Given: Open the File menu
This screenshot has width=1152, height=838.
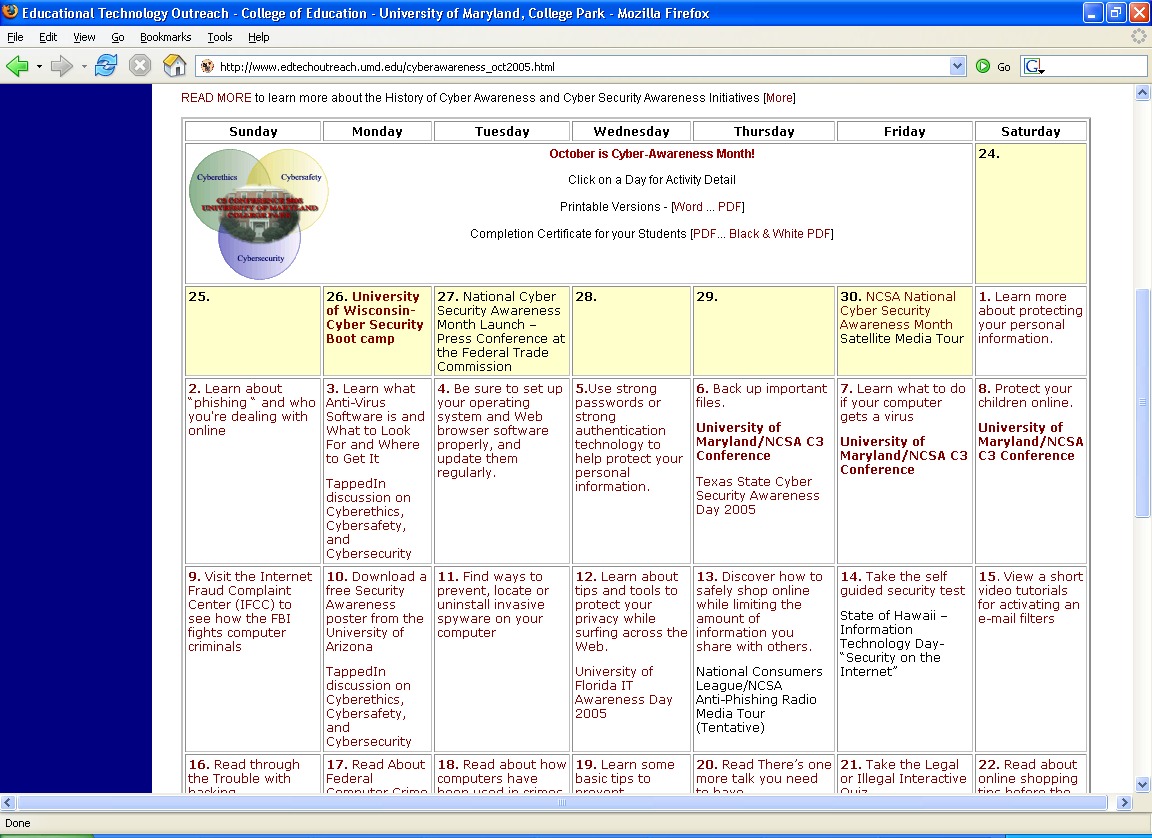Looking at the screenshot, I should (15, 37).
